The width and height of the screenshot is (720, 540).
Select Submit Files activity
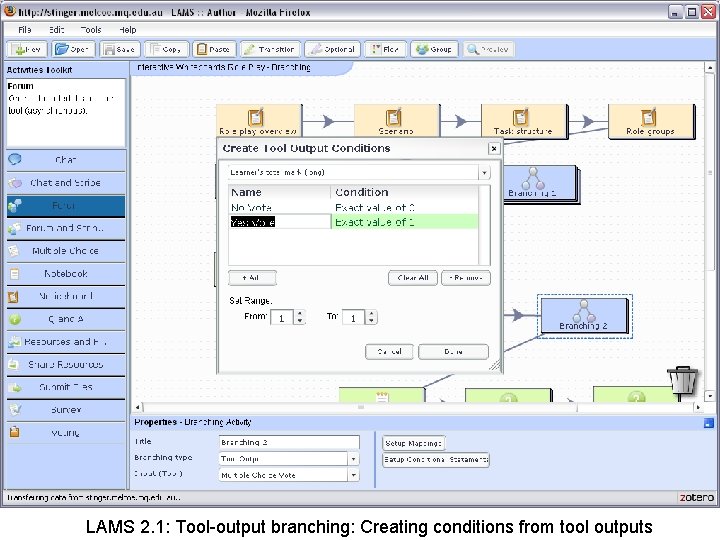66,387
